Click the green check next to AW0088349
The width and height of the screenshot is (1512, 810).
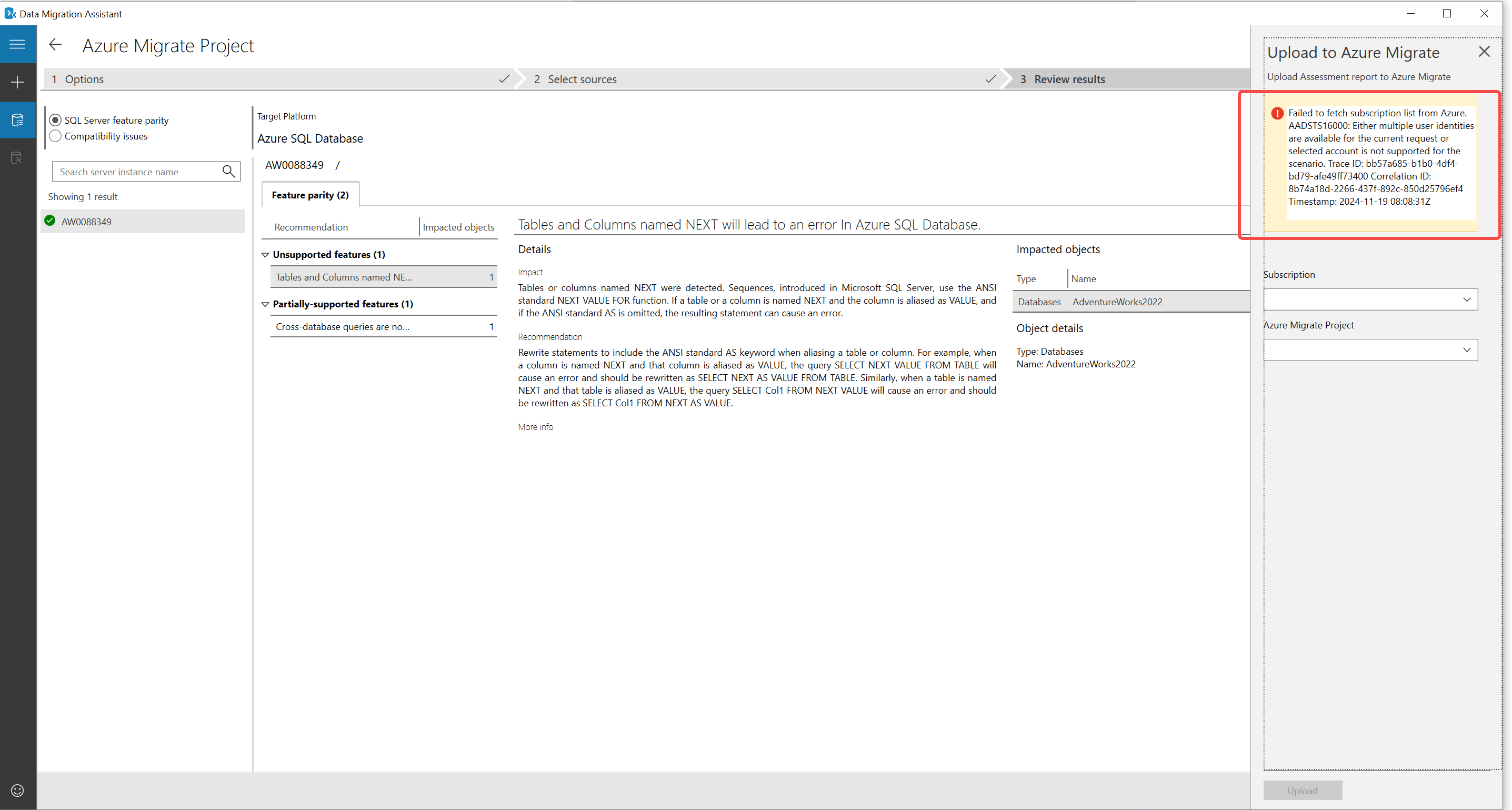[50, 221]
